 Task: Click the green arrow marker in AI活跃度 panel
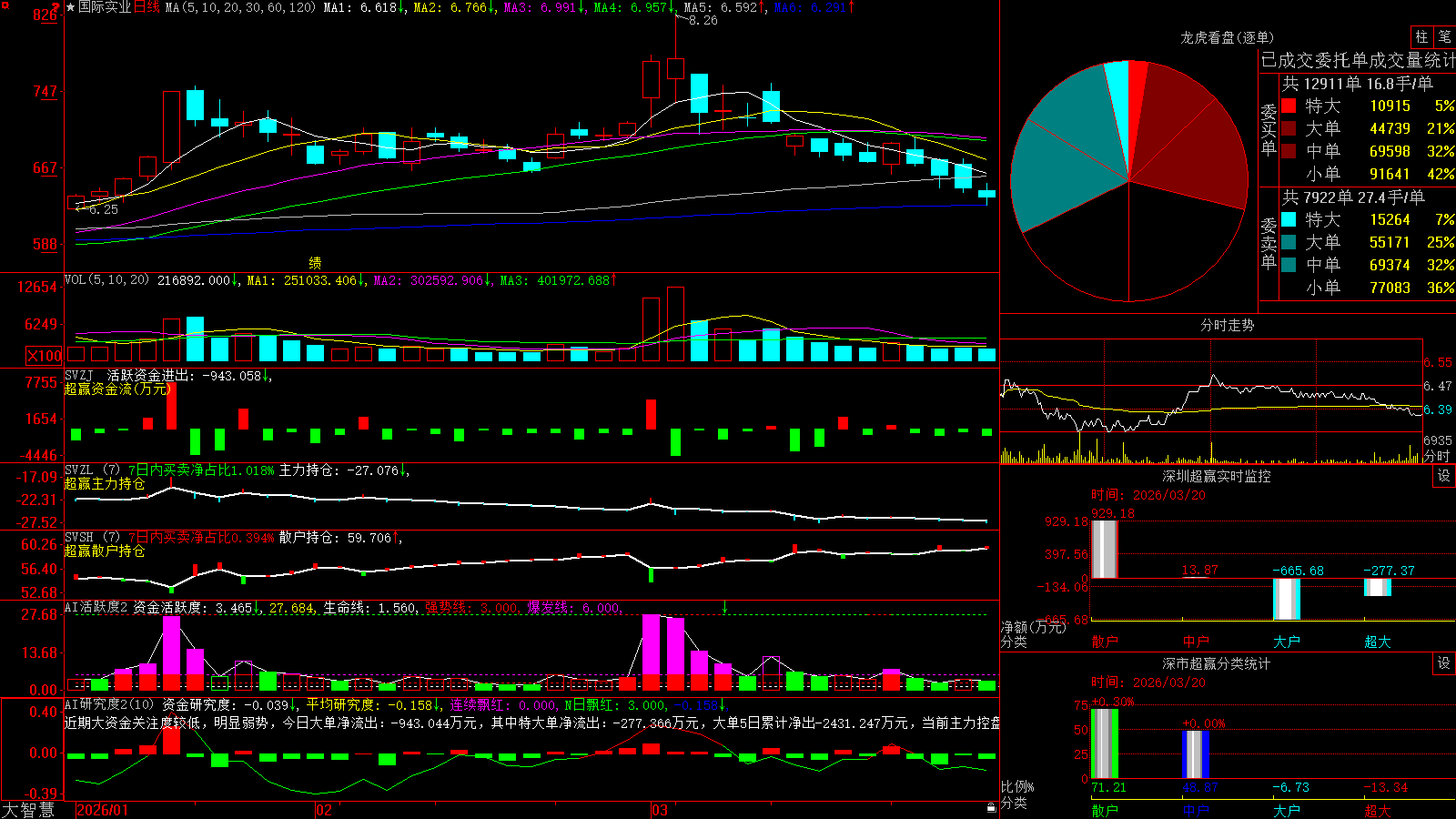pyautogui.click(x=725, y=607)
